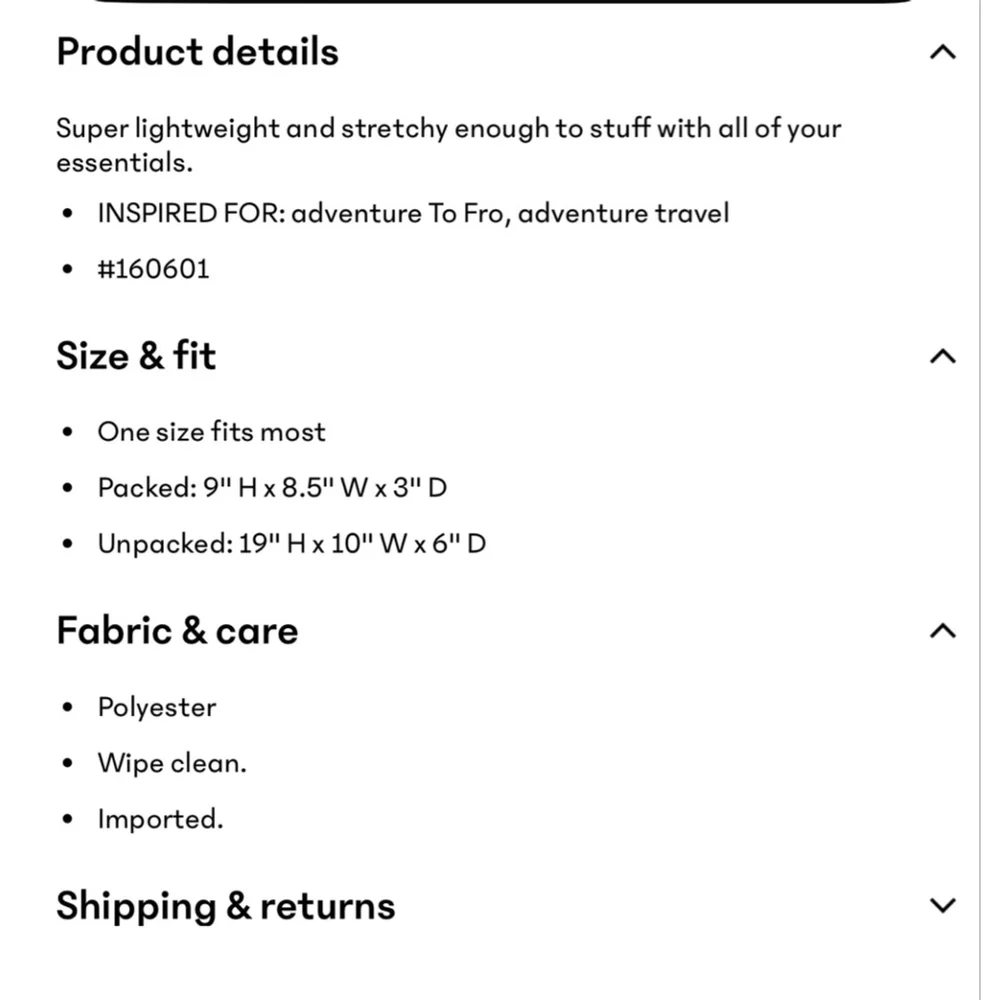This screenshot has height=1000, width=1000.
Task: Expand Shipping & returns with its chevron
Action: pyautogui.click(x=942, y=906)
